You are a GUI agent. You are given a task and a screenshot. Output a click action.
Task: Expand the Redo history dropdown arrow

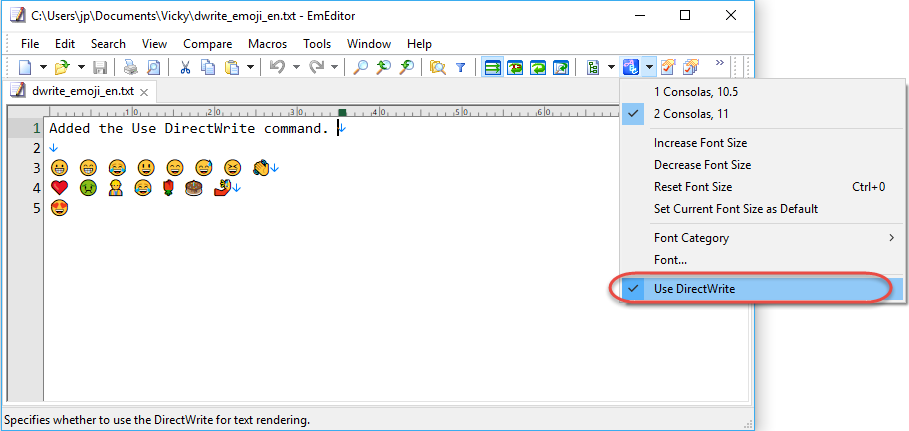tap(334, 67)
